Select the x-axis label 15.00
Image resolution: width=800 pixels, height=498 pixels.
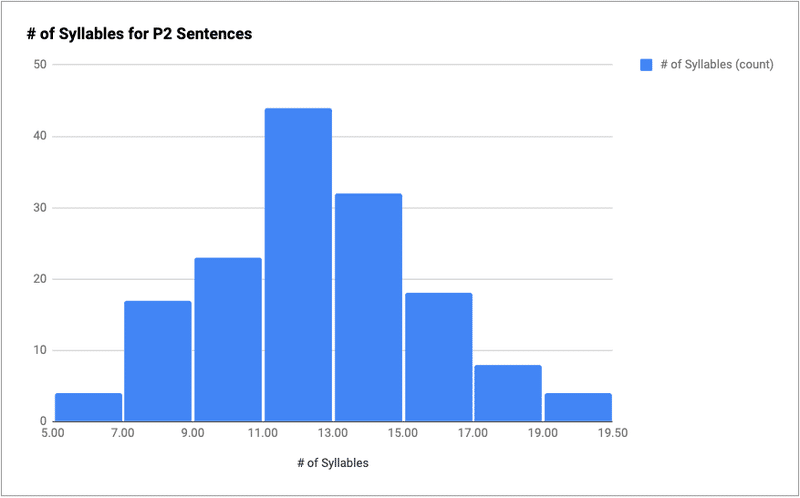[x=403, y=433]
